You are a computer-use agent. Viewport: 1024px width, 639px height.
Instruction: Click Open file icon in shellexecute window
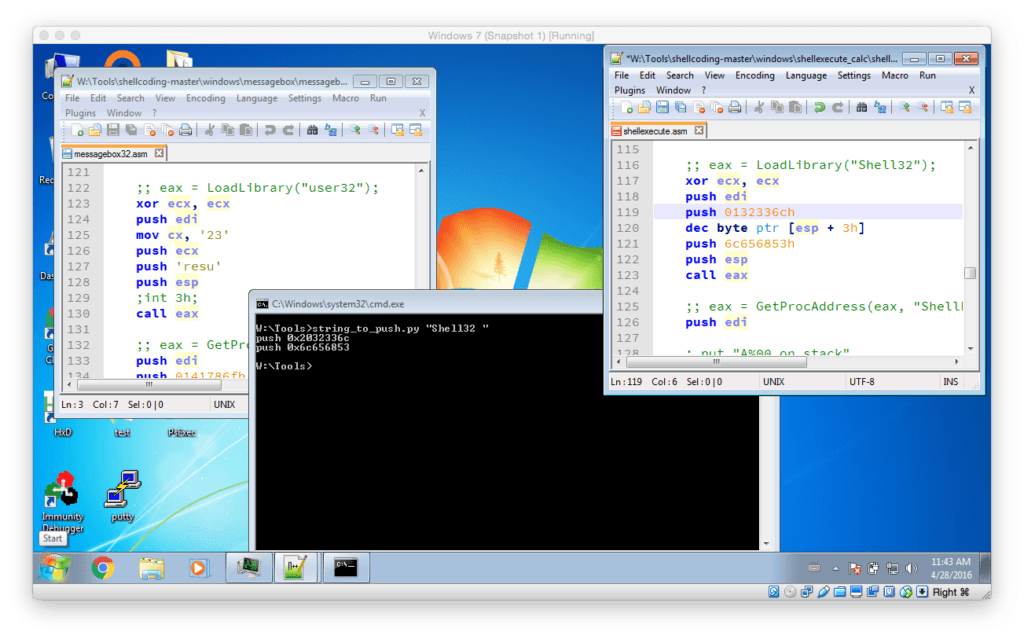644,108
